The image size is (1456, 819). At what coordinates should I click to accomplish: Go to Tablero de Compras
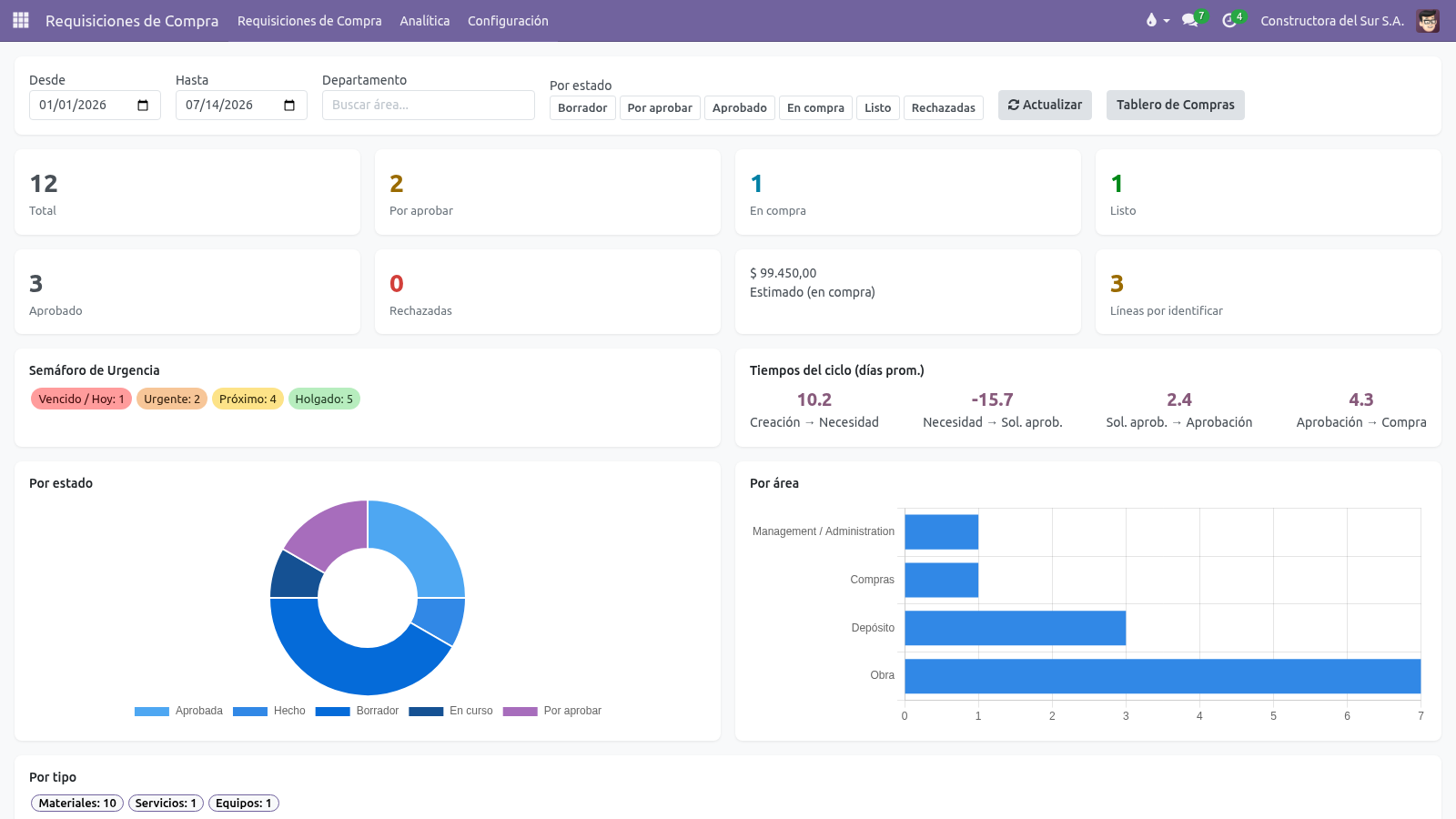tap(1176, 105)
